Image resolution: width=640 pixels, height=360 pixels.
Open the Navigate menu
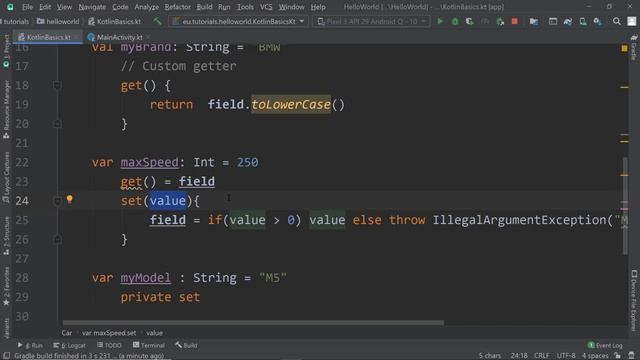(92, 7)
